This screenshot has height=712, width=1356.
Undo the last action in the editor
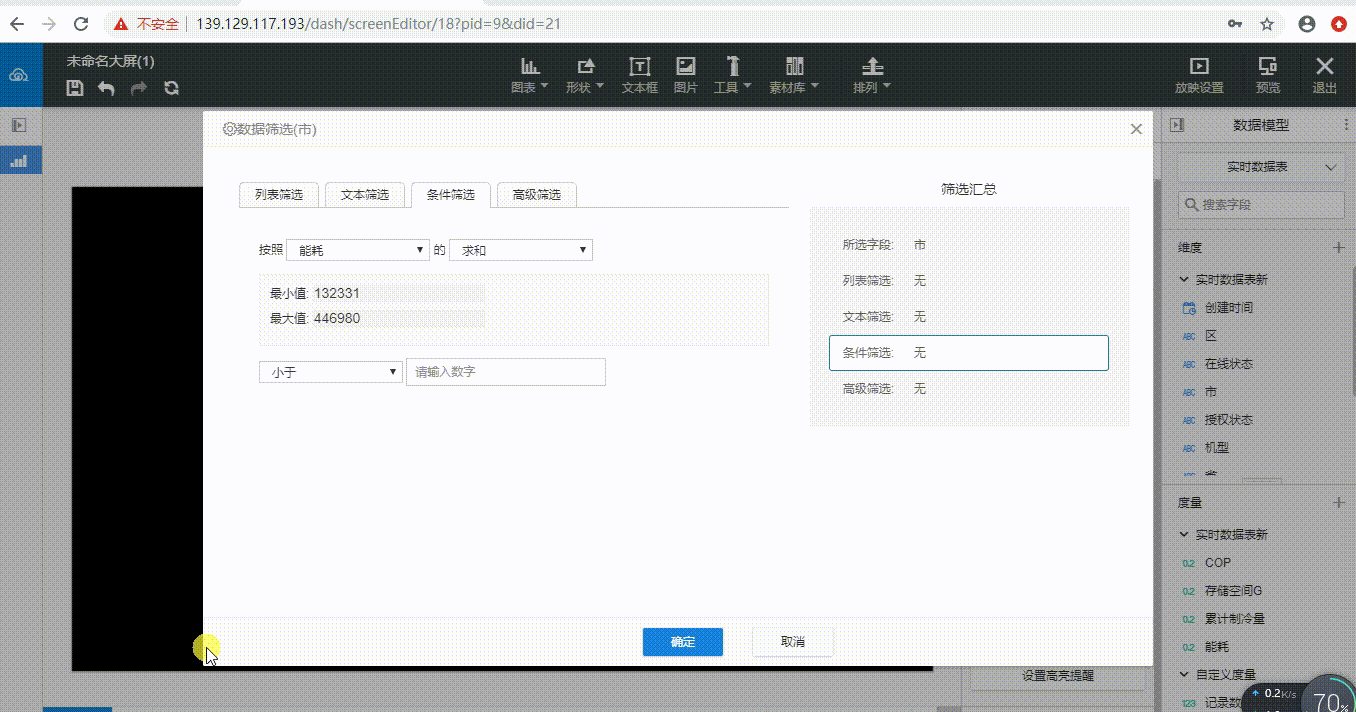point(106,88)
